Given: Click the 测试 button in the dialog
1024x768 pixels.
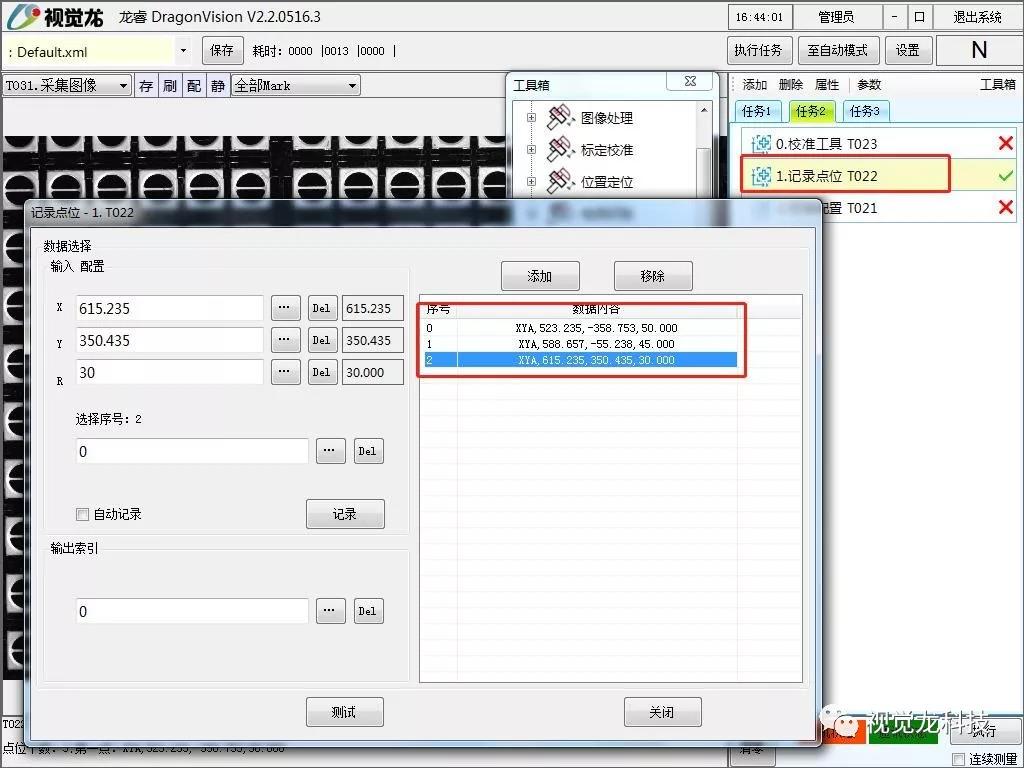Looking at the screenshot, I should [344, 712].
